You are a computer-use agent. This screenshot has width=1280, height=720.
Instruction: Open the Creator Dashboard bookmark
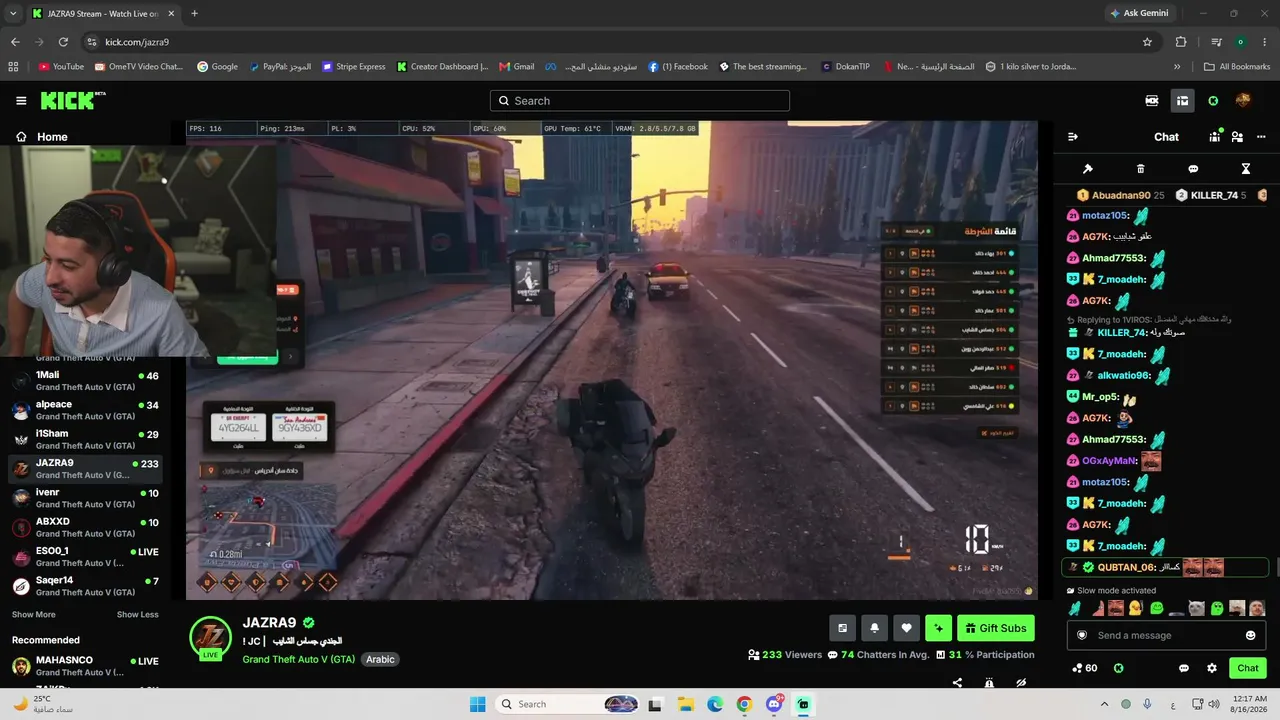[x=442, y=67]
